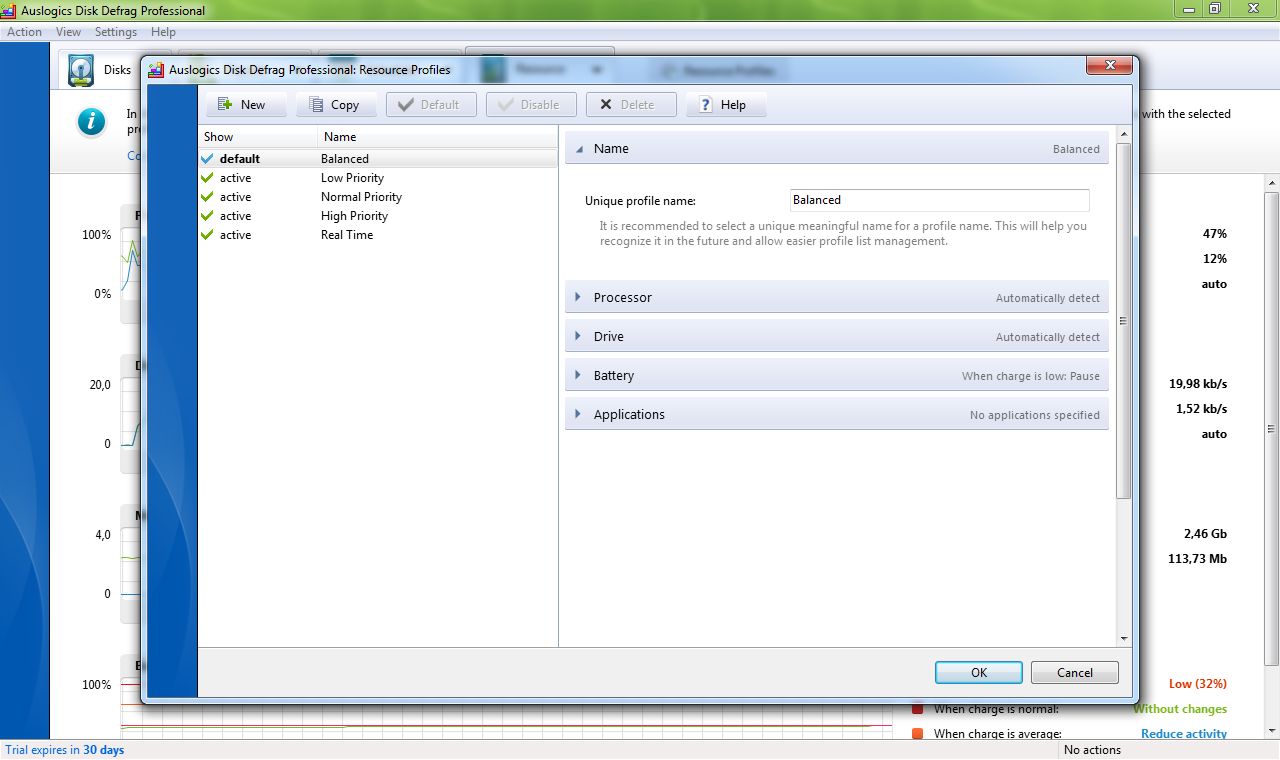Toggle the checkmark for Normal Priority profile
Viewport: 1280px width, 760px height.
207,196
